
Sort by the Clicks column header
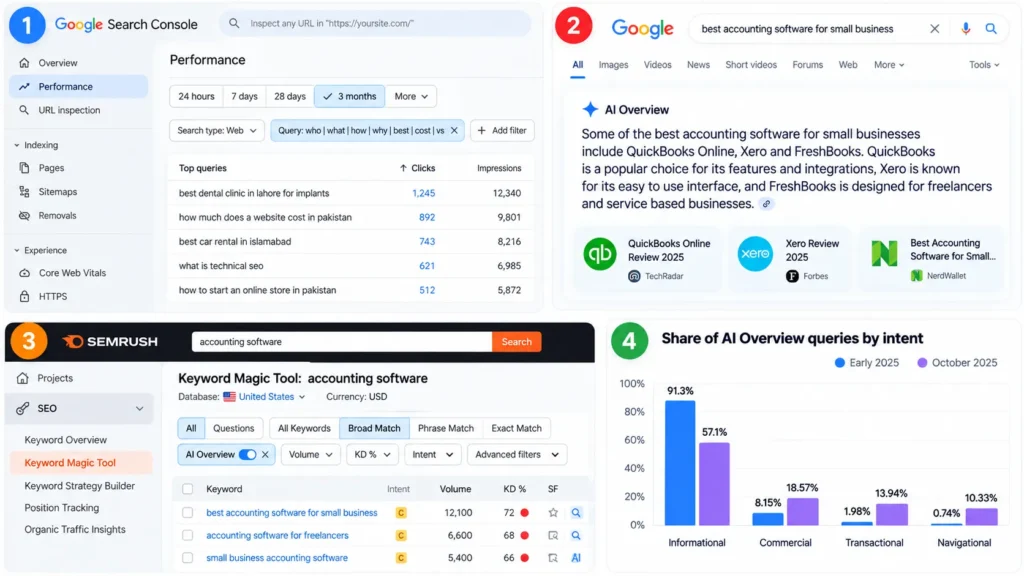417,168
